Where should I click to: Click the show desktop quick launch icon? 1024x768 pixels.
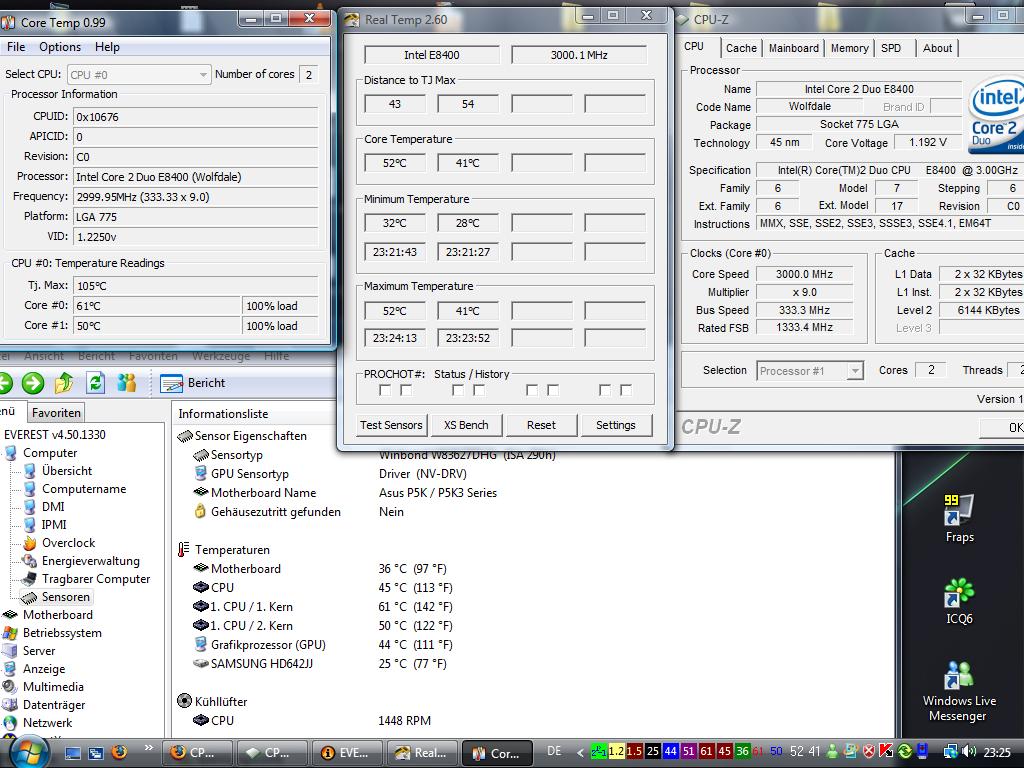click(x=73, y=753)
